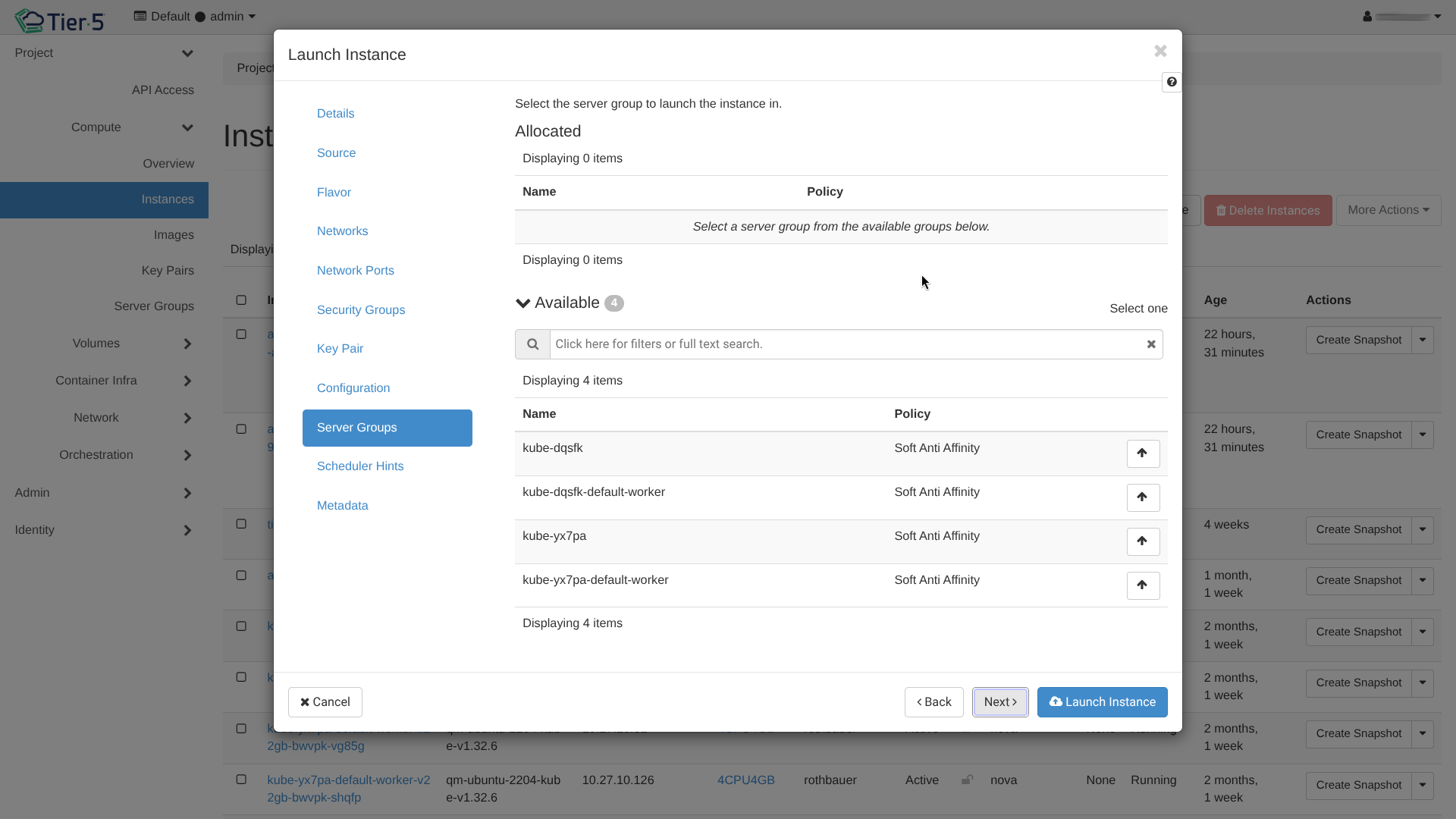Allocate kube-dqsfk-default-worker with the up arrow
1456x819 pixels.
1142,497
